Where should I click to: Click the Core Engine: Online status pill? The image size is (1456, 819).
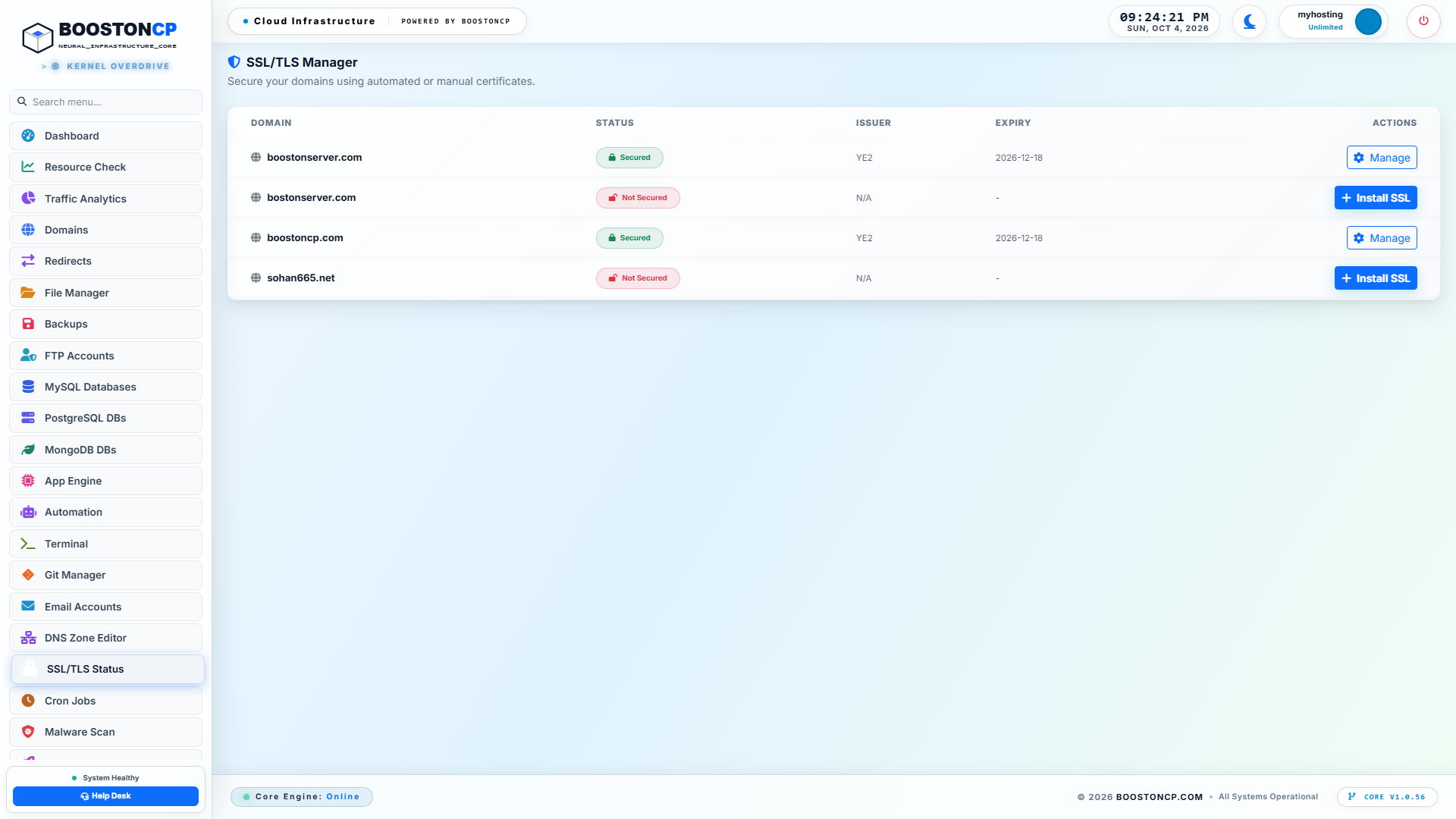tap(302, 797)
